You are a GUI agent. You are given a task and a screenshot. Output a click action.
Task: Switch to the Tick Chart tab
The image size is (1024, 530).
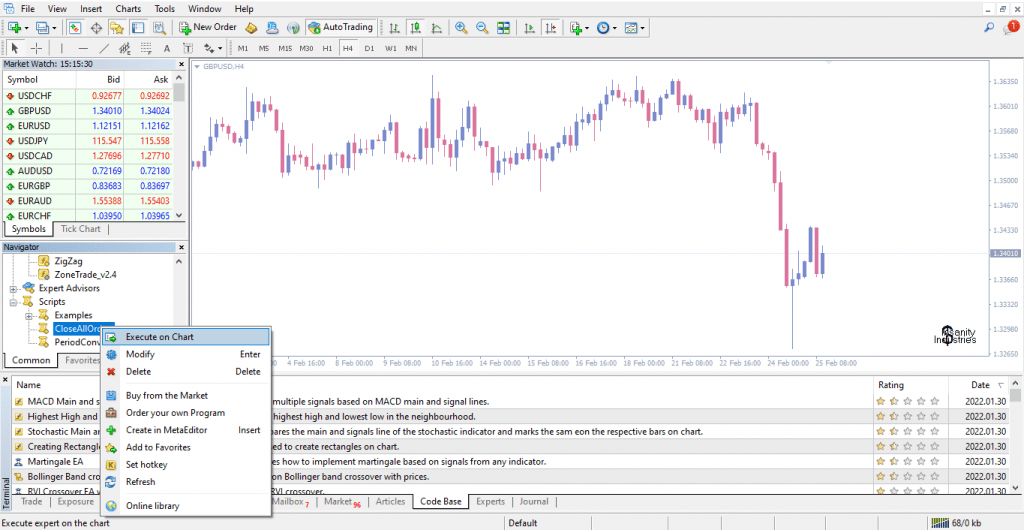pos(81,229)
